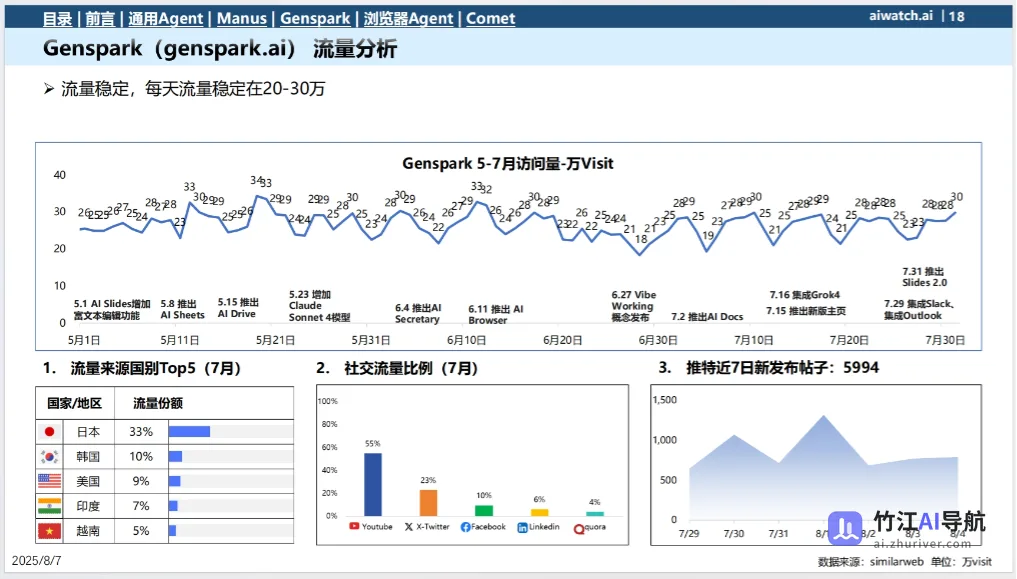The width and height of the screenshot is (1017, 579).
Task: Click the 5.15 推出 AI Drive annotation
Action: pos(238,308)
